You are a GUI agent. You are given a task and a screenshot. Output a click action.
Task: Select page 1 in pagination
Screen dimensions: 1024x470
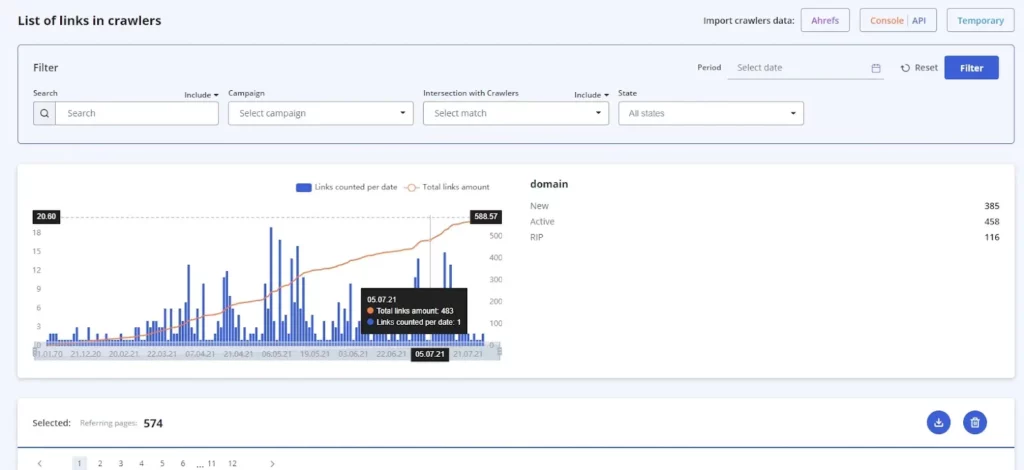click(79, 463)
